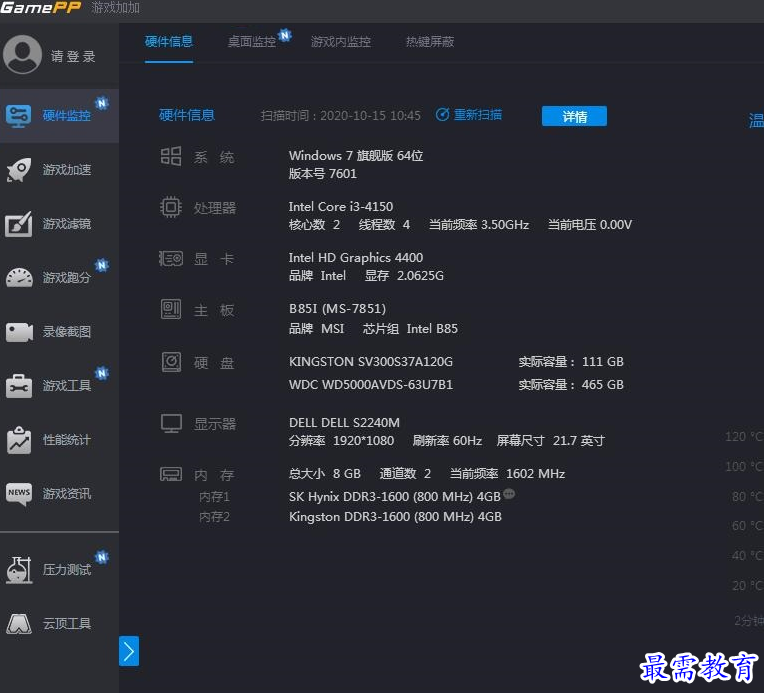This screenshot has width=764, height=699.
Task: Click the 内存1 label
Action: (x=214, y=497)
